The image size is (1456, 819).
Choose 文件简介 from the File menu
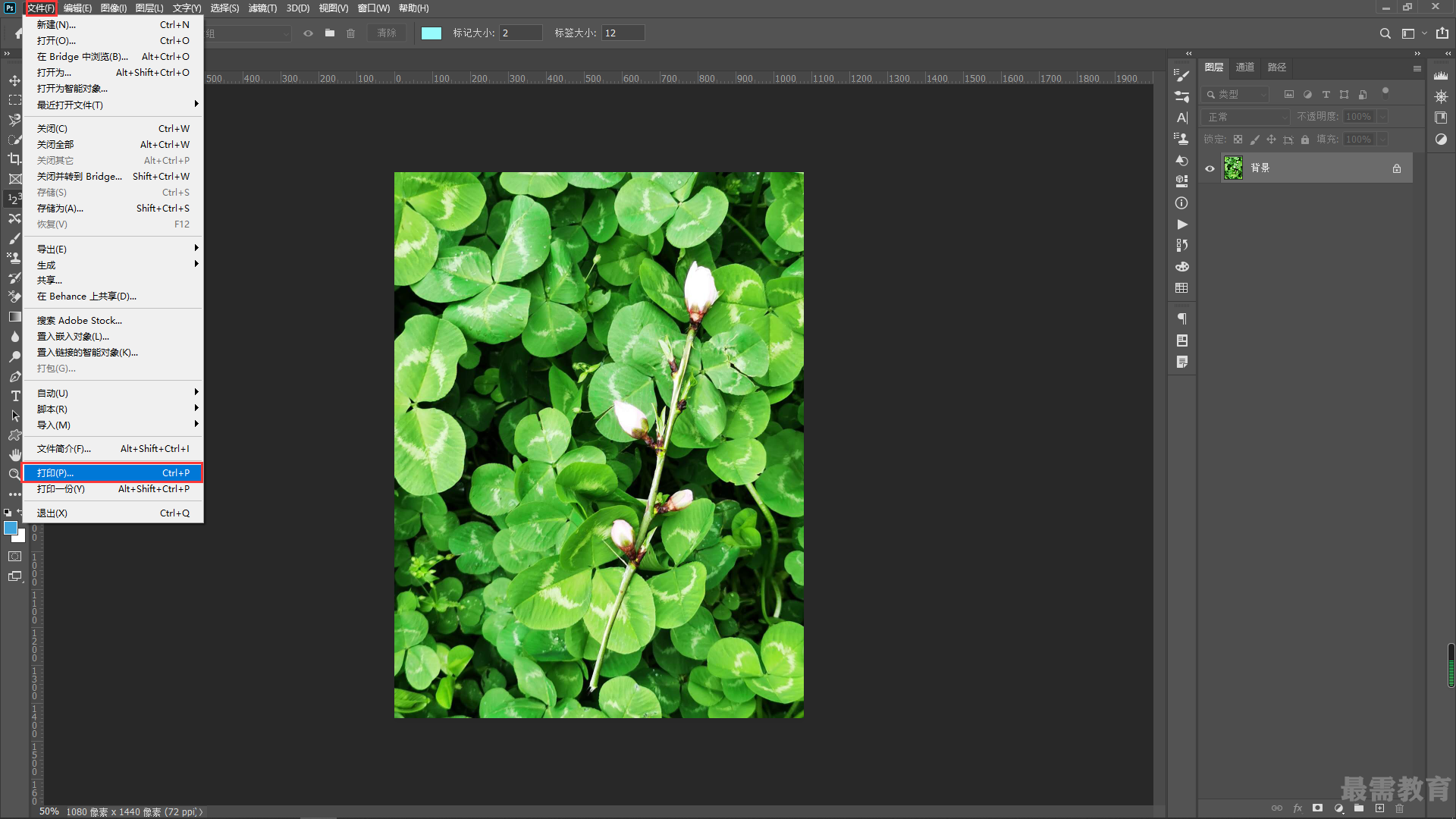[x=114, y=448]
